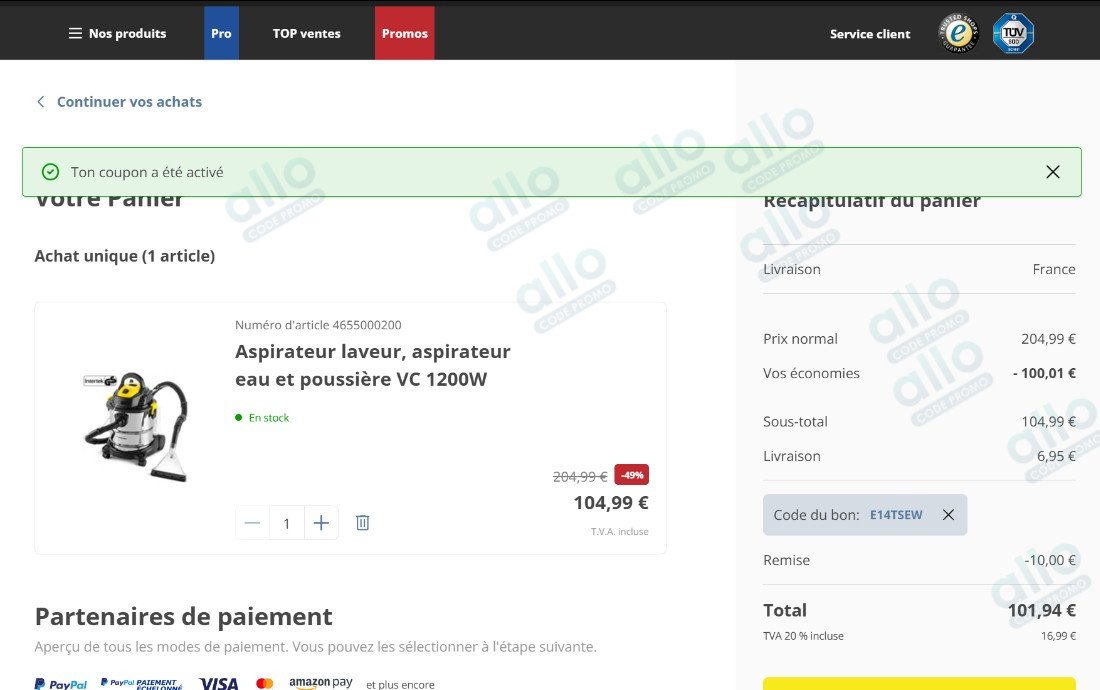Click the back chevron beside Continuer vos achats
This screenshot has height=690, width=1100.
[41, 102]
